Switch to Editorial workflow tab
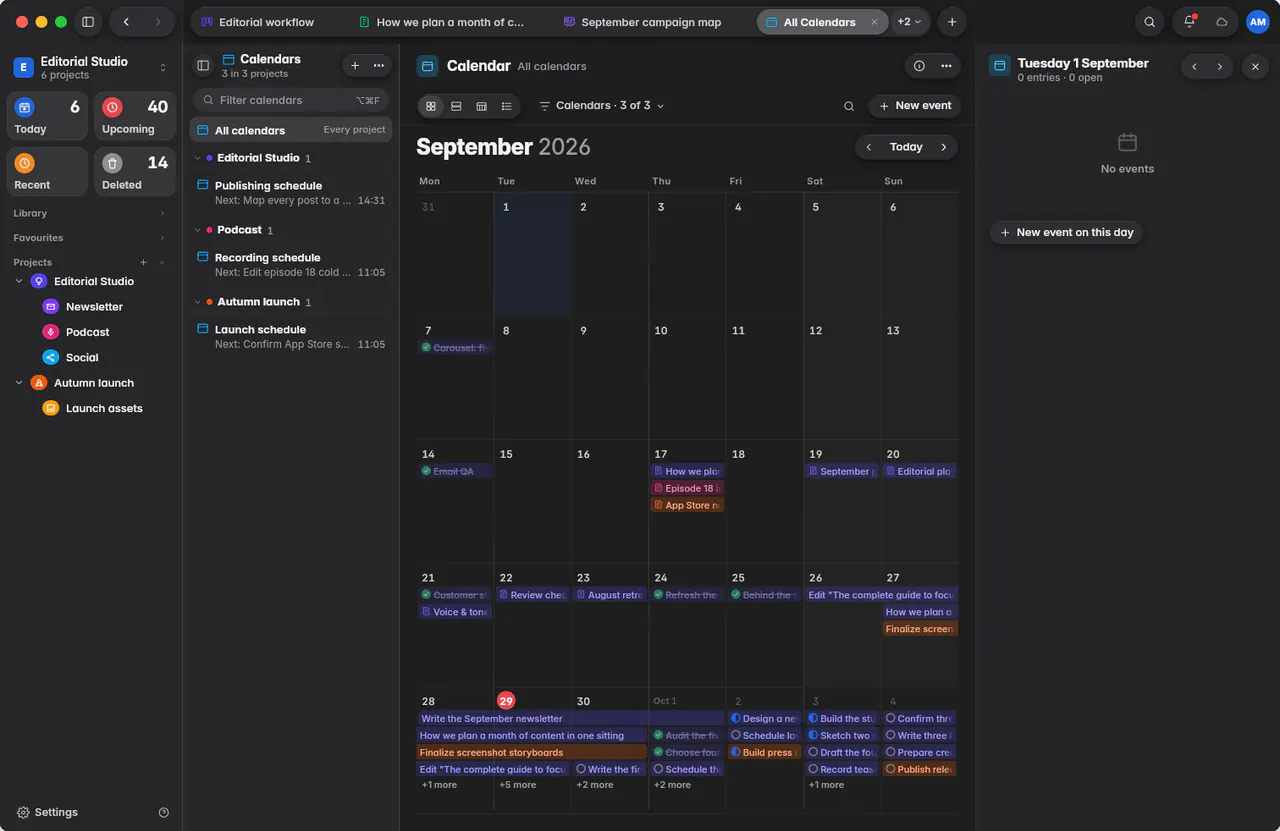This screenshot has width=1280, height=831. click(x=257, y=22)
